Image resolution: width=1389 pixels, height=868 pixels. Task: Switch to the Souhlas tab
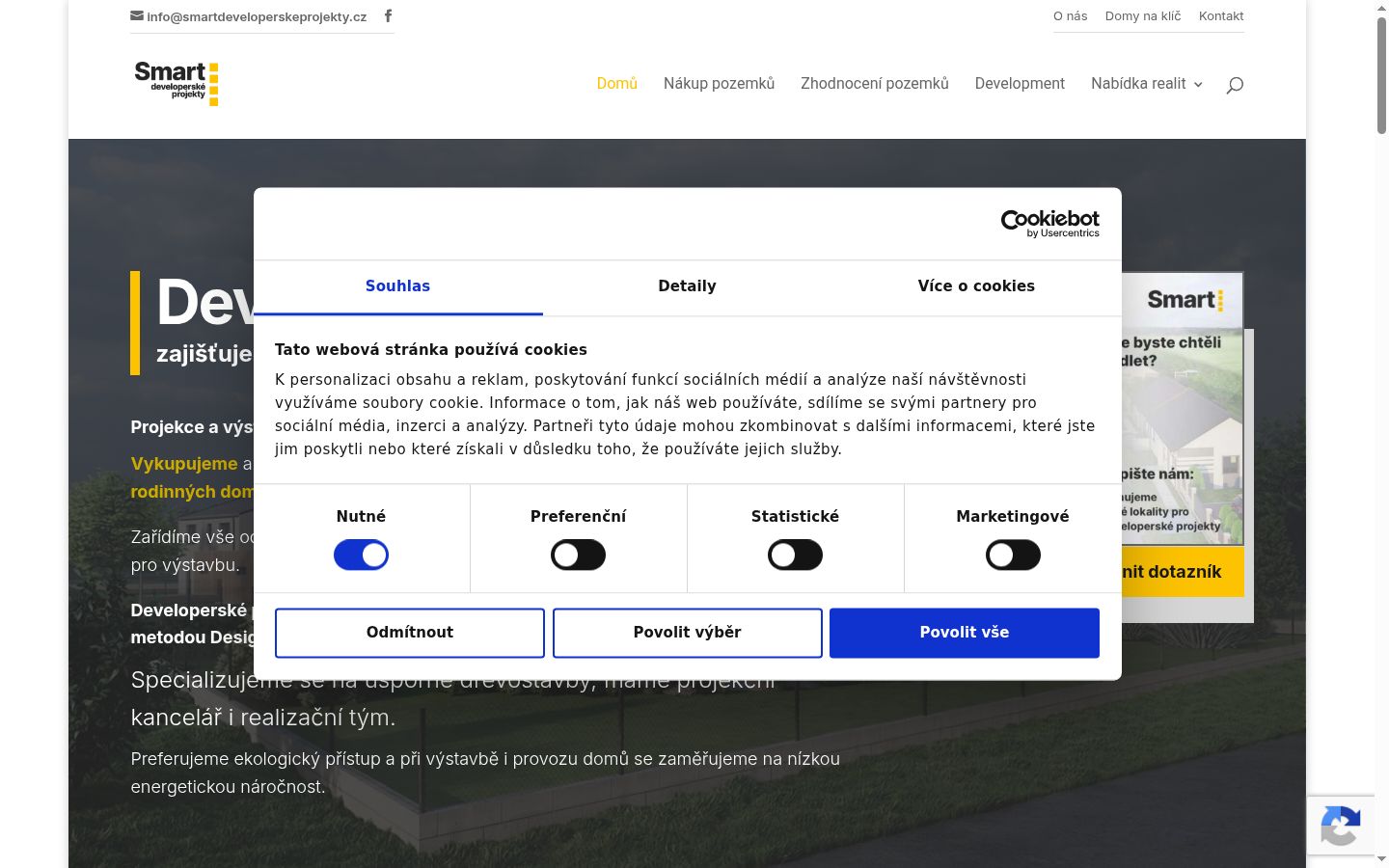[397, 286]
